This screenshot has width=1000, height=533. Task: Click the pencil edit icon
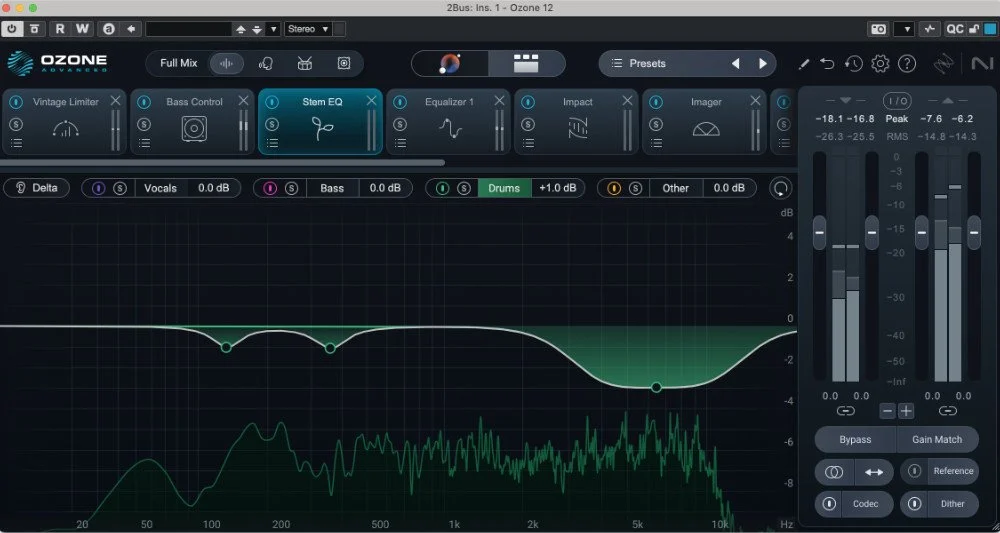804,64
